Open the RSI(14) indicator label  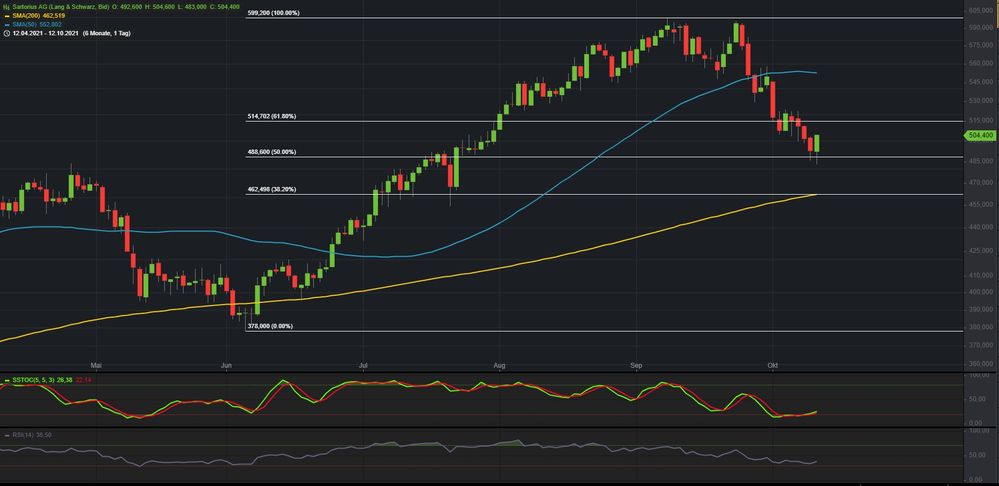pos(24,435)
